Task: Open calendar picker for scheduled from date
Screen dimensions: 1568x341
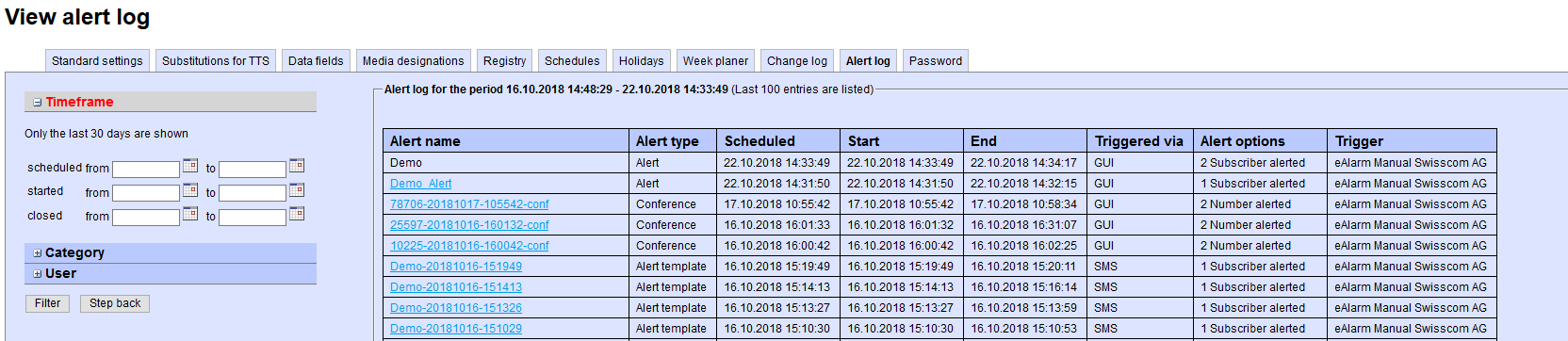Action: point(190,166)
